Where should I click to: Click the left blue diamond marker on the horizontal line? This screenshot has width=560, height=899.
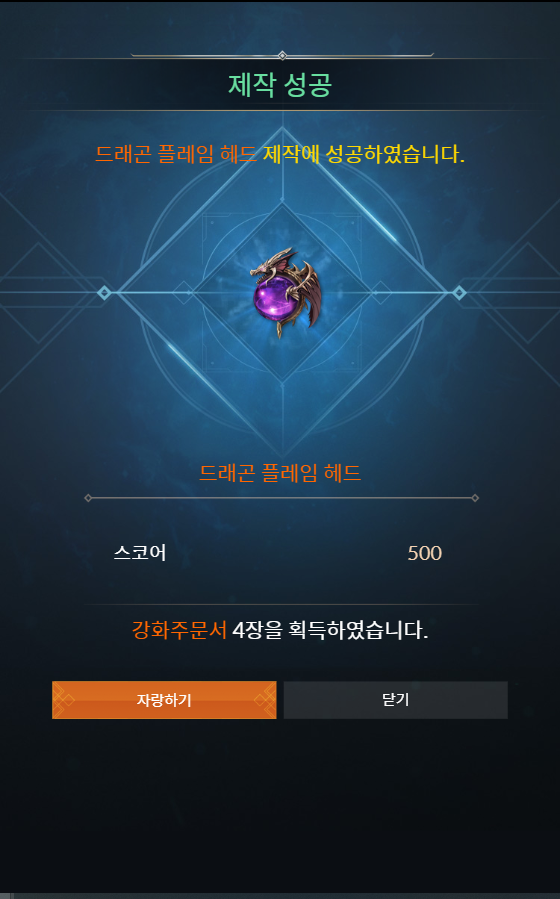tap(104, 293)
